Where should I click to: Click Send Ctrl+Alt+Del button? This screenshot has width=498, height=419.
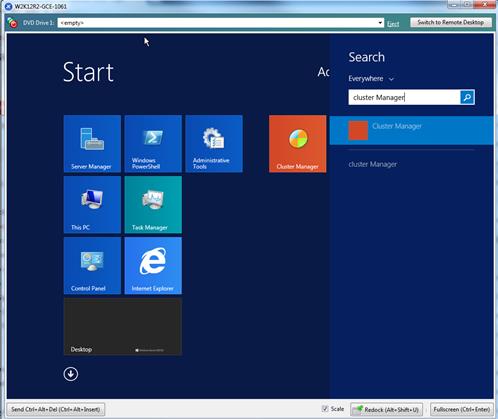tap(55, 409)
